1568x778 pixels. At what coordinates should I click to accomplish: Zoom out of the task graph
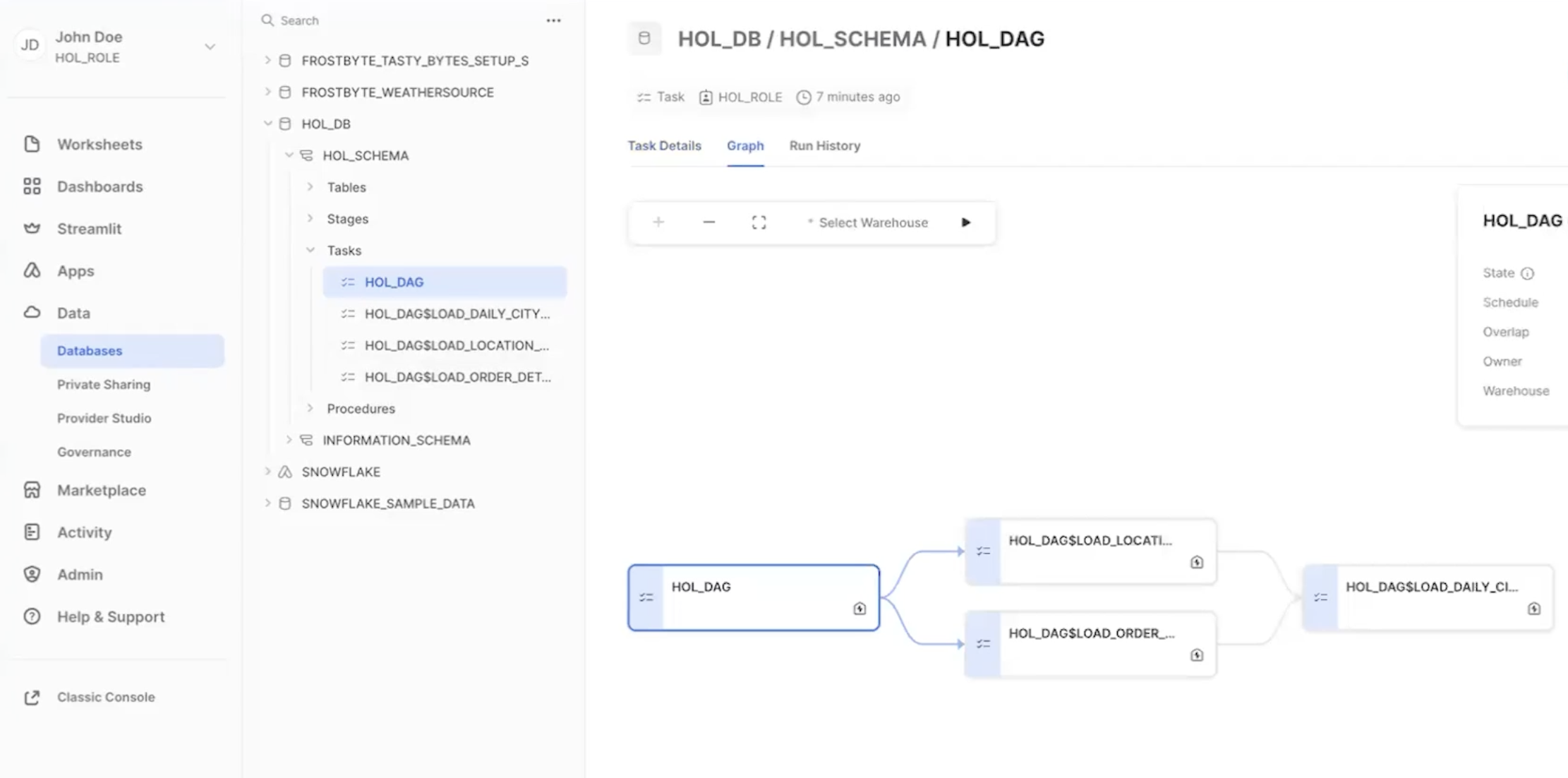coord(708,222)
